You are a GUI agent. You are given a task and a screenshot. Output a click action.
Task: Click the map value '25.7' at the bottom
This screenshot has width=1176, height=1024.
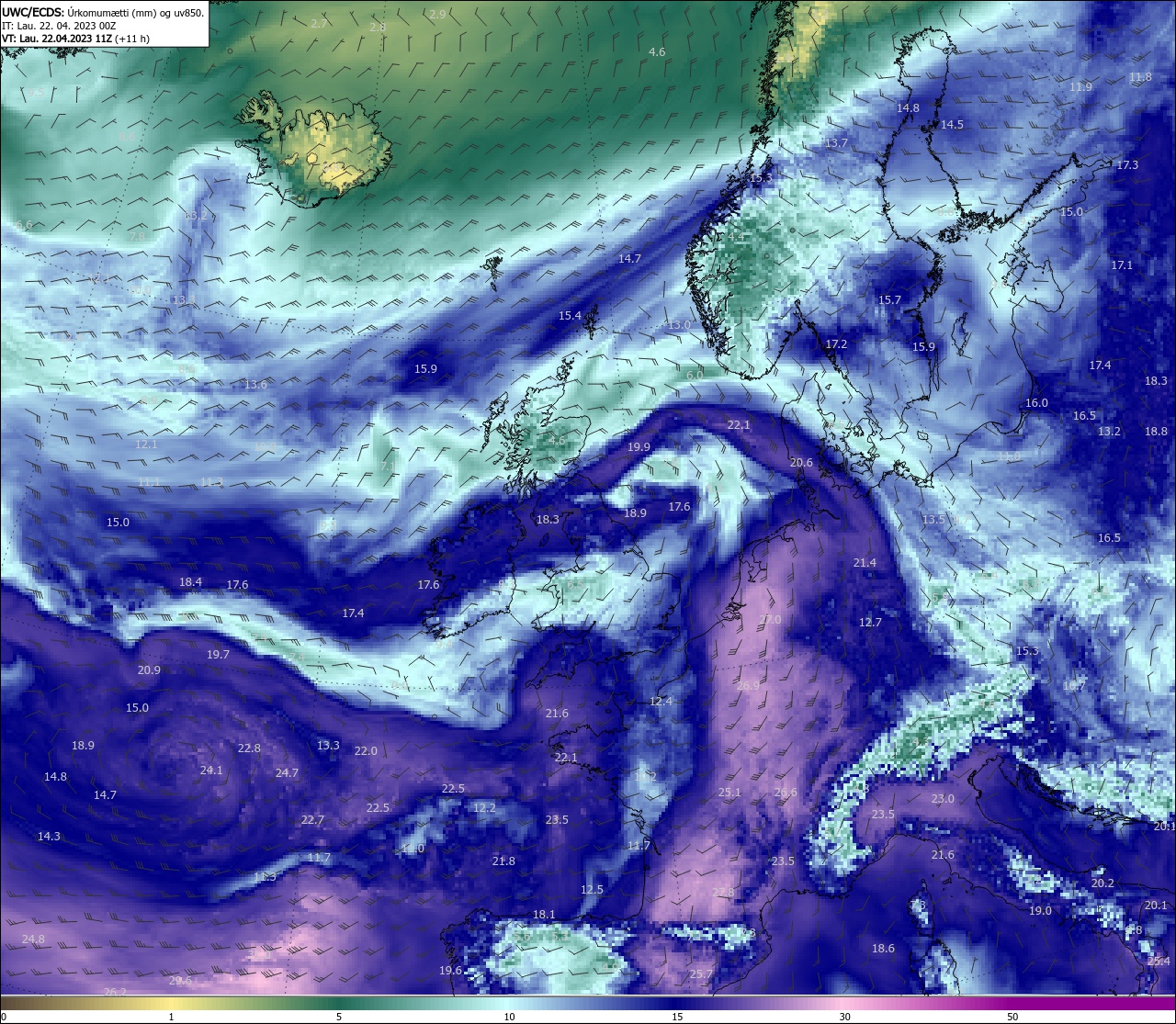point(701,973)
